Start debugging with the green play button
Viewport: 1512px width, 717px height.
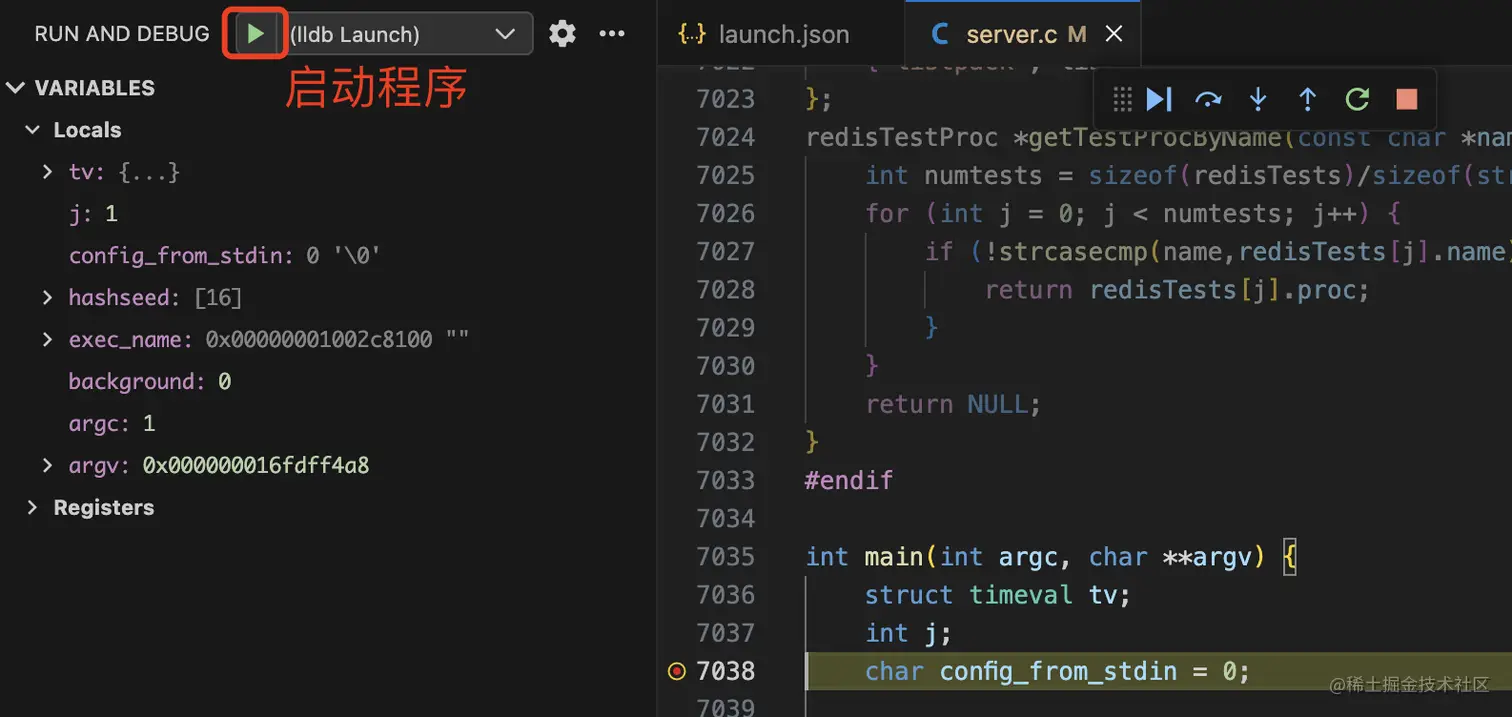tap(255, 34)
